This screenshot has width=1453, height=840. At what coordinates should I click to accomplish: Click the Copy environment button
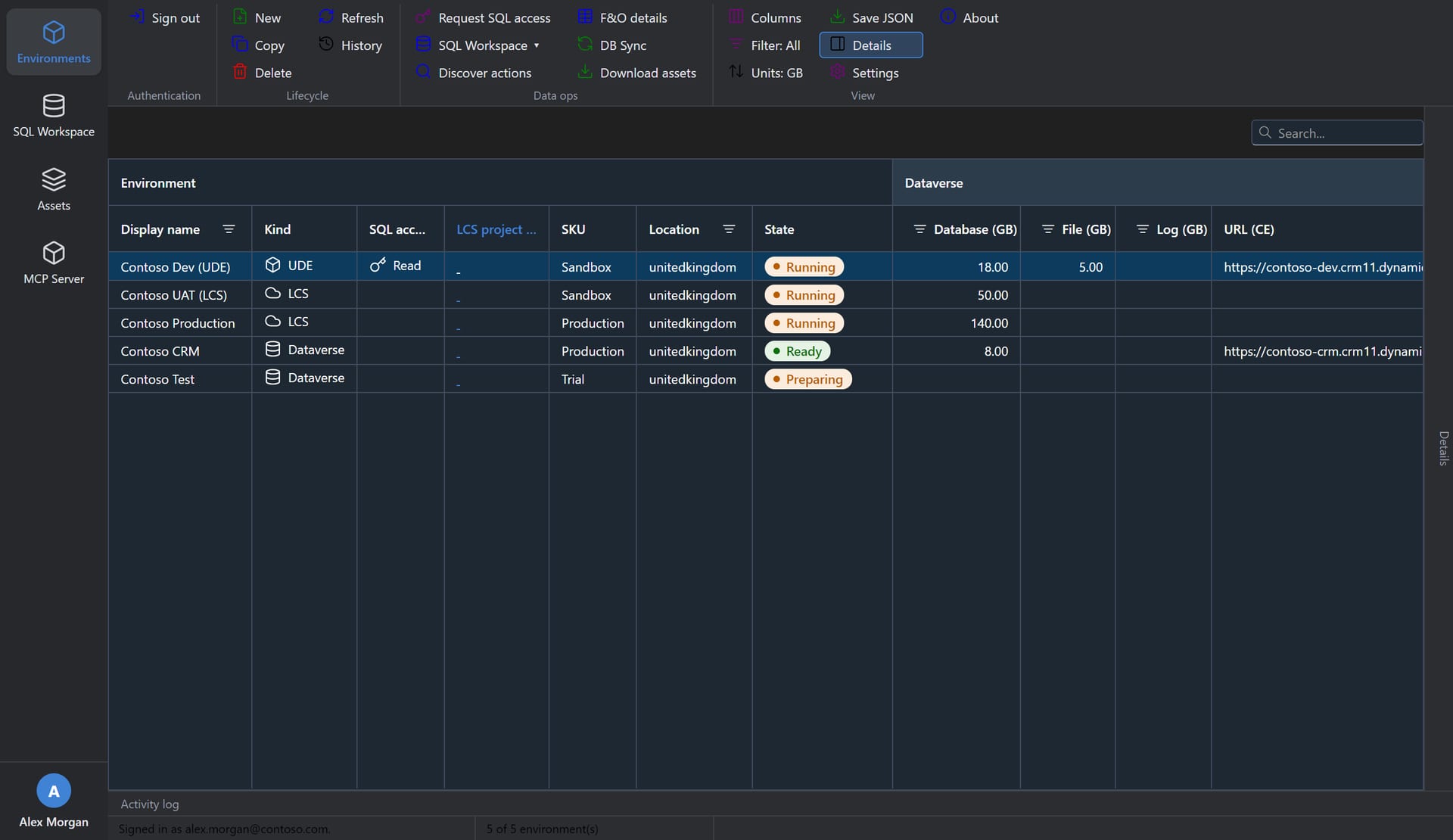pyautogui.click(x=259, y=45)
